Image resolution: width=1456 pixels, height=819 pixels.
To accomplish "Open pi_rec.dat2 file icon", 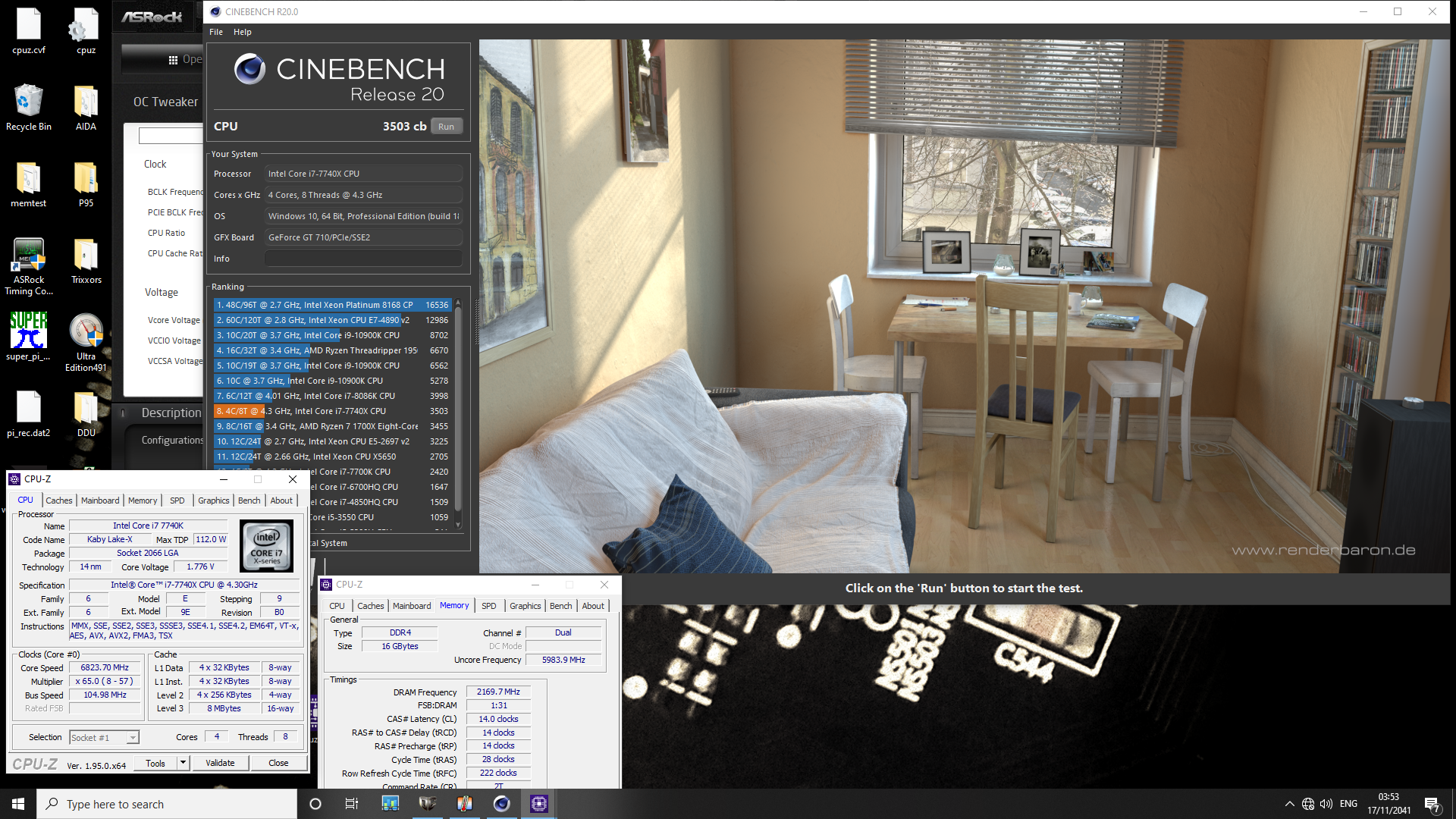I will [x=29, y=413].
